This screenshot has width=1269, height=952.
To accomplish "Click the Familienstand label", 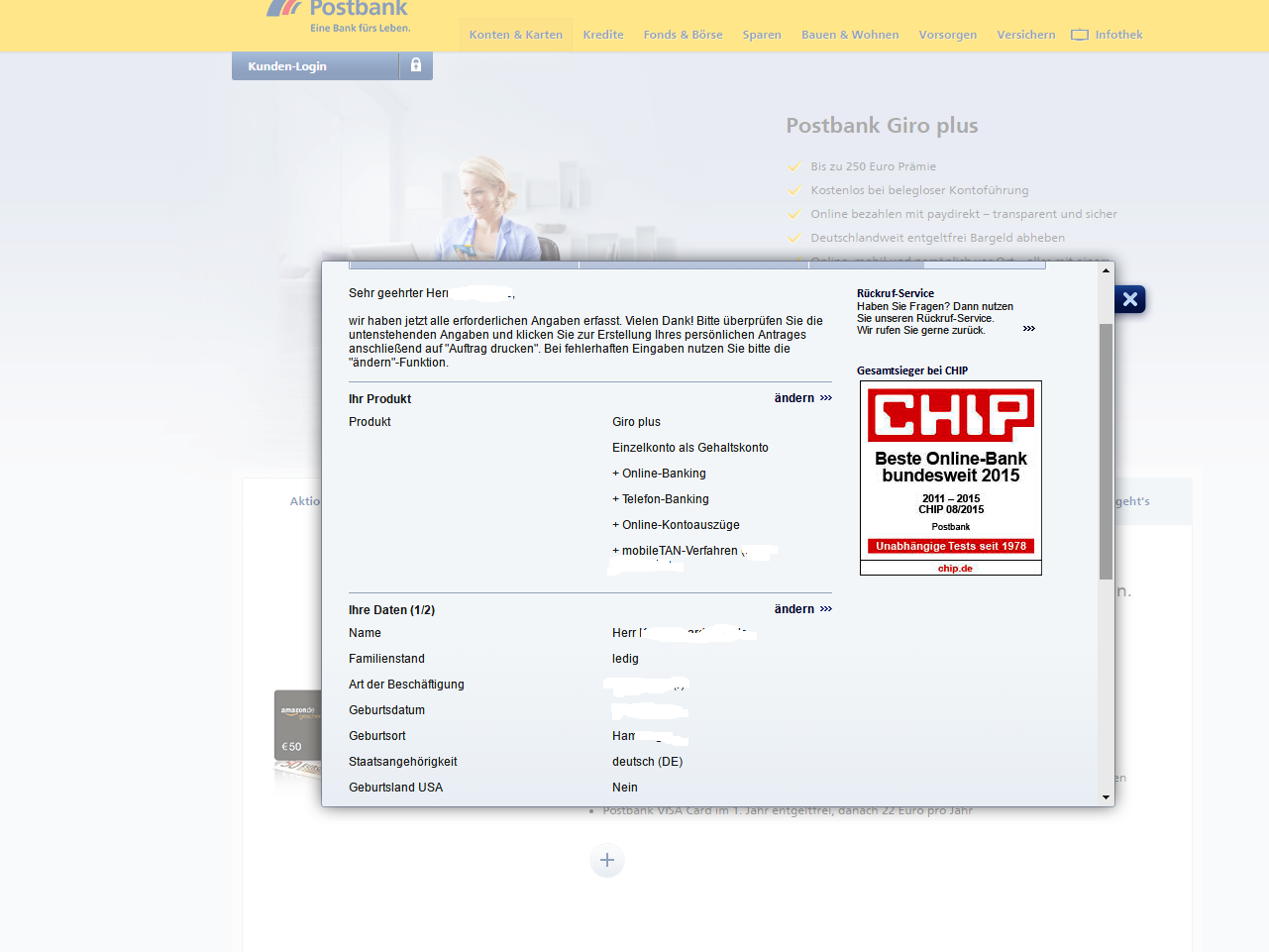I will [386, 659].
